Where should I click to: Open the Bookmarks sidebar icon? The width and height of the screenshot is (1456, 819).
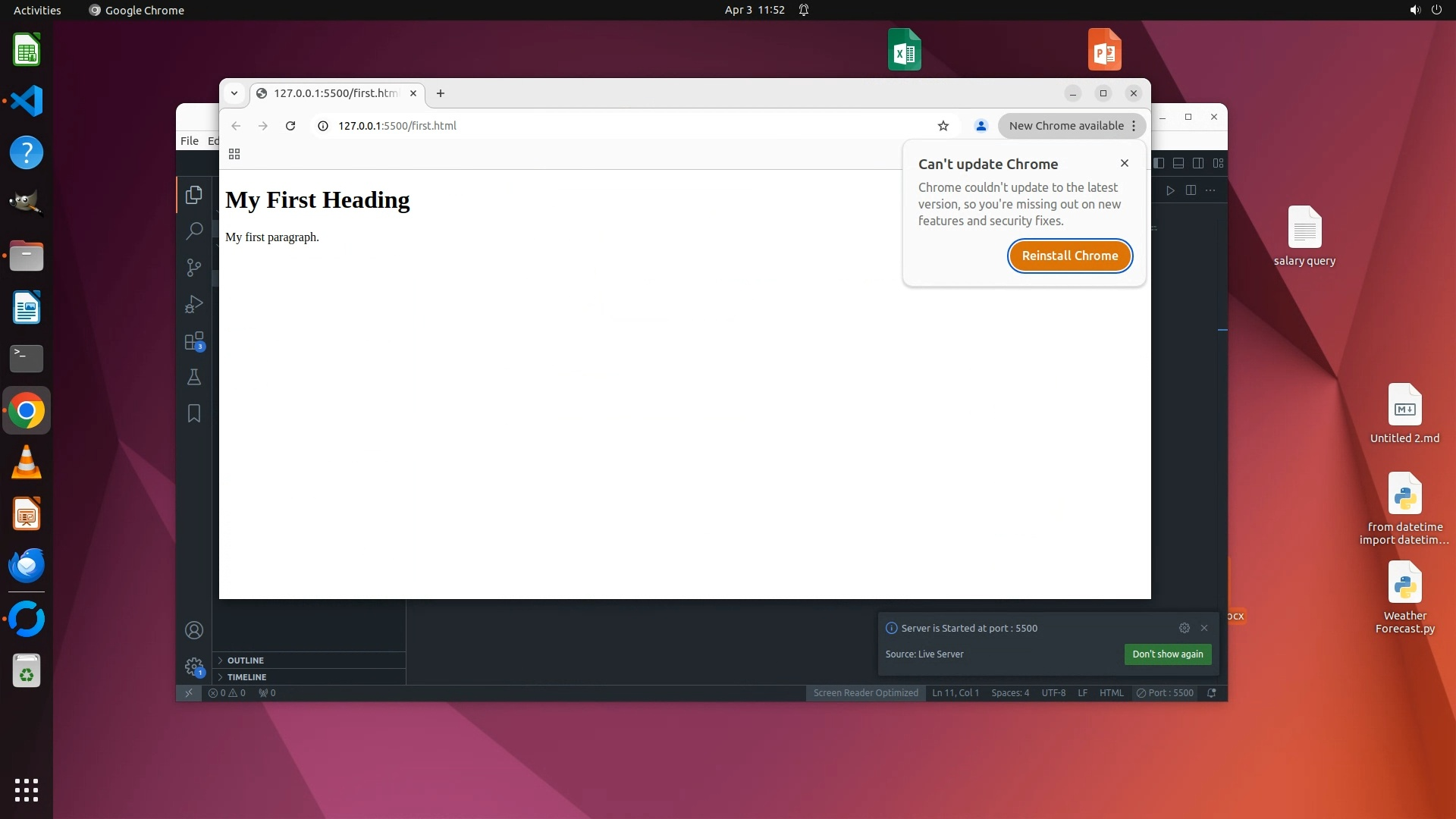(x=194, y=413)
